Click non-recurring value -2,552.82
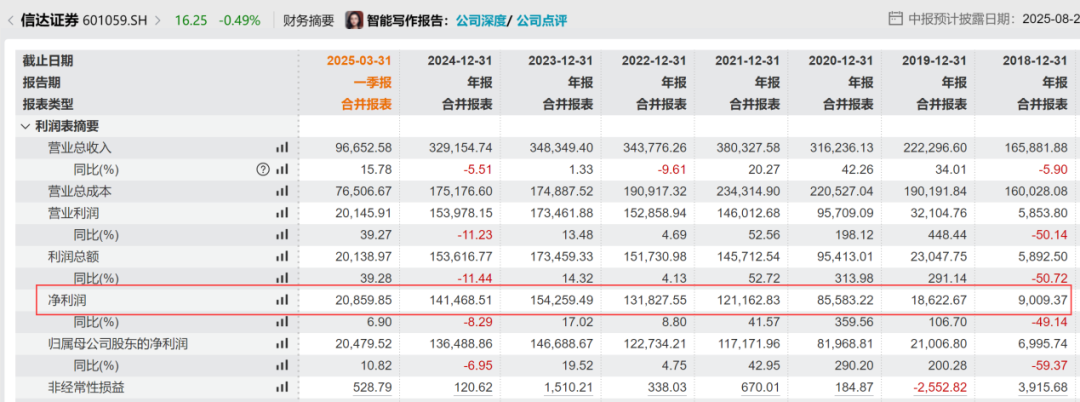Screen dimensions: 1080x402 click(942, 388)
